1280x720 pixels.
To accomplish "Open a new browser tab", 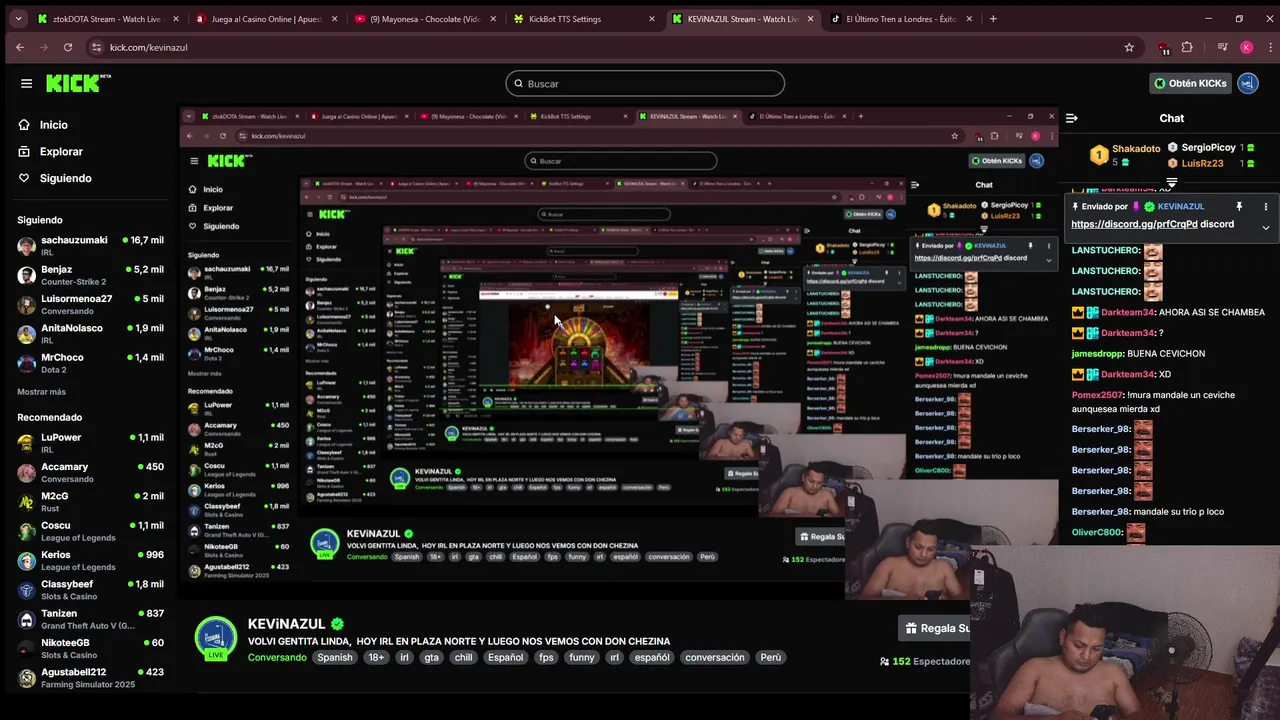I will click(993, 19).
